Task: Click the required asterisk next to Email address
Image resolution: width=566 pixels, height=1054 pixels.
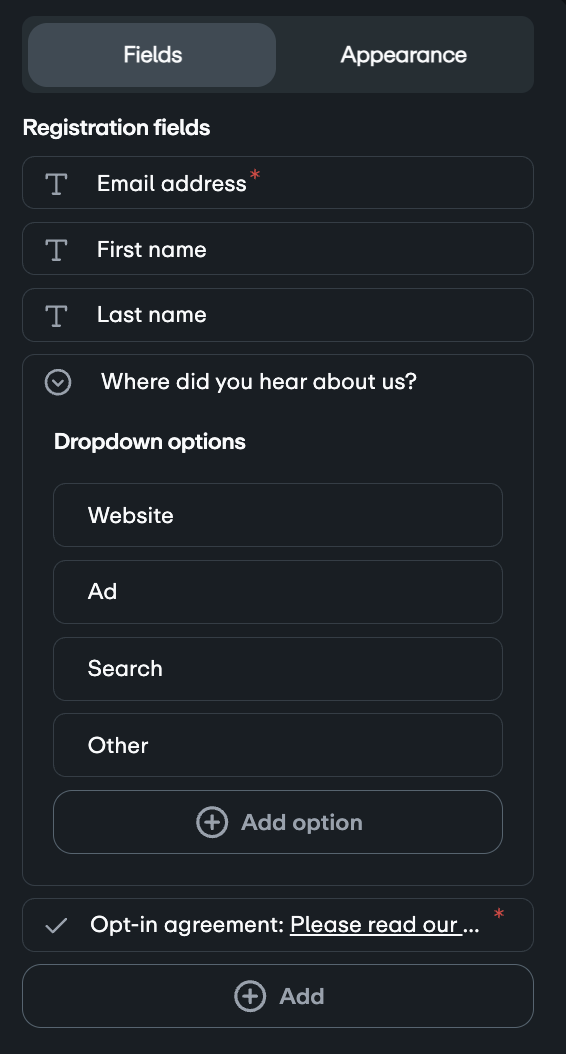Action: pos(255,175)
